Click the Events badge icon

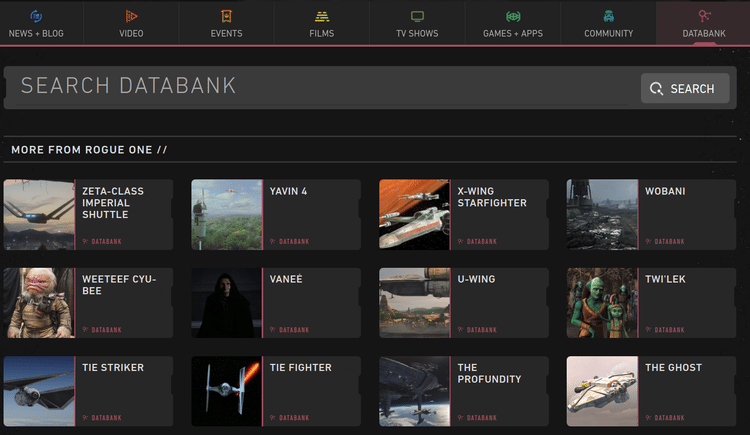tap(226, 16)
